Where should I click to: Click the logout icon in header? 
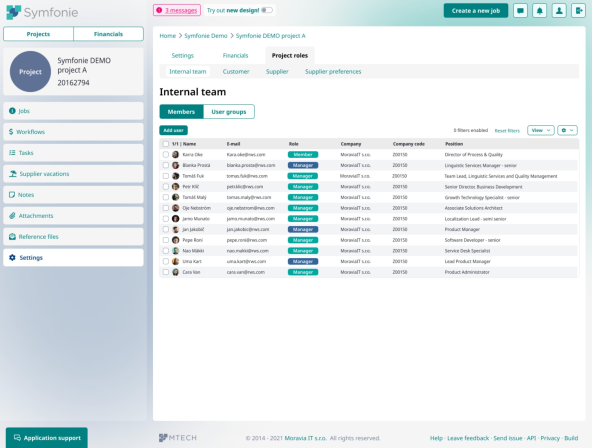[578, 11]
